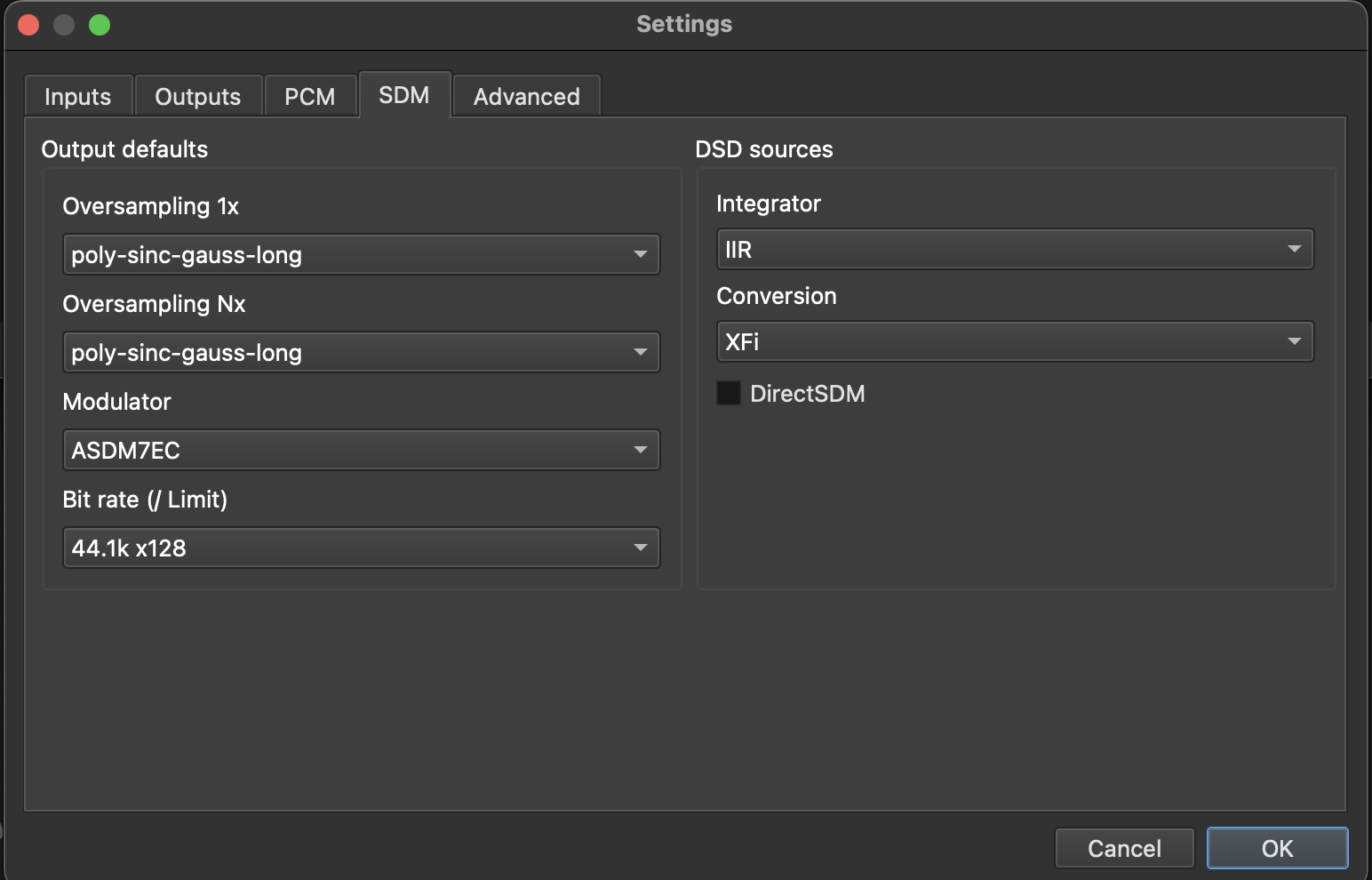Viewport: 1372px width, 880px height.
Task: Switch to the PCM tab
Action: 309,96
